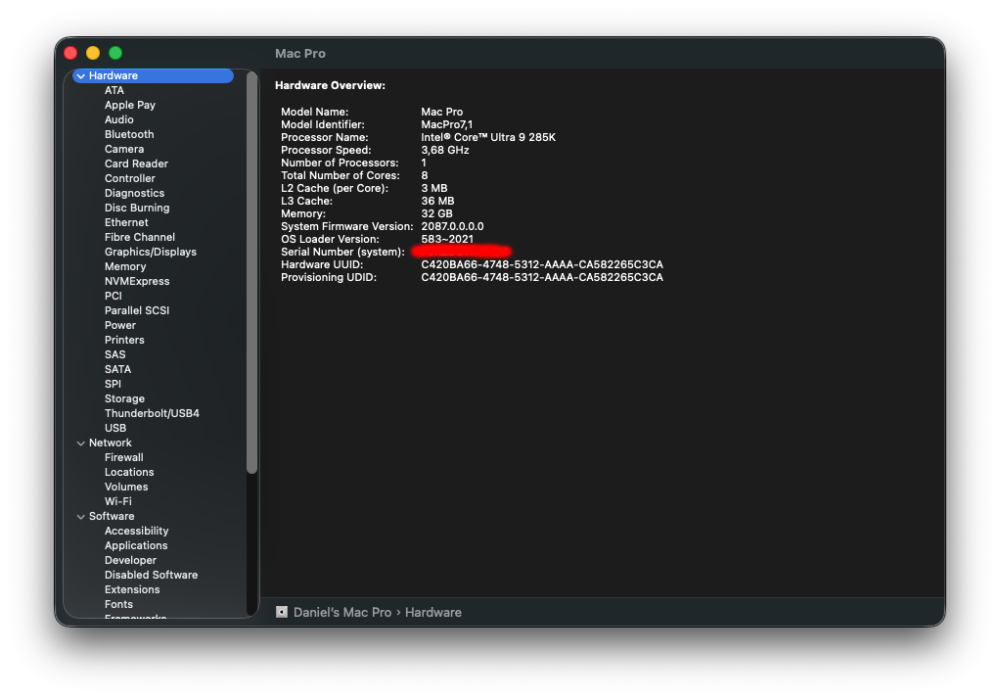Select SPI in the sidebar
The width and height of the screenshot is (1000, 699).
[x=113, y=384]
